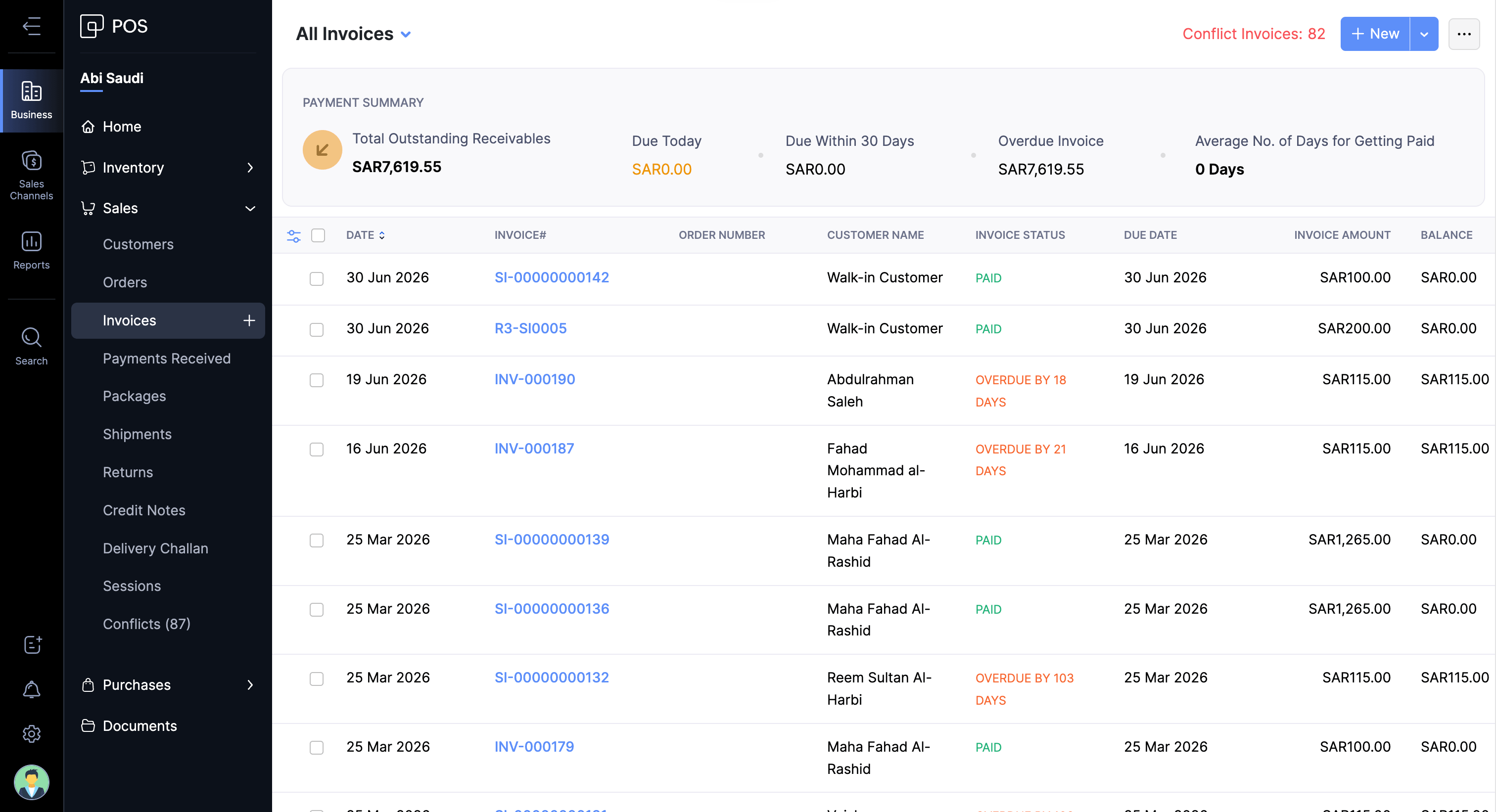Open the Sales Channels section

pos(31,175)
